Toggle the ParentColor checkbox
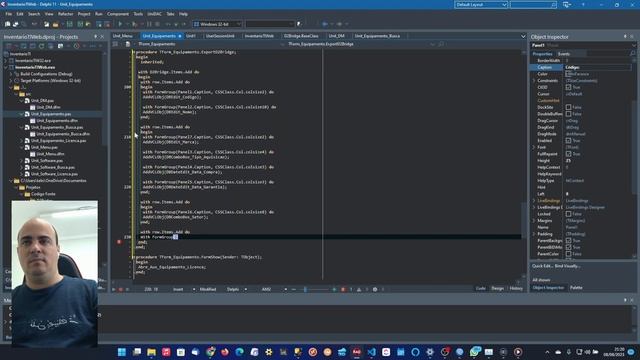Screen dimensions: 640x360 tap(568, 254)
